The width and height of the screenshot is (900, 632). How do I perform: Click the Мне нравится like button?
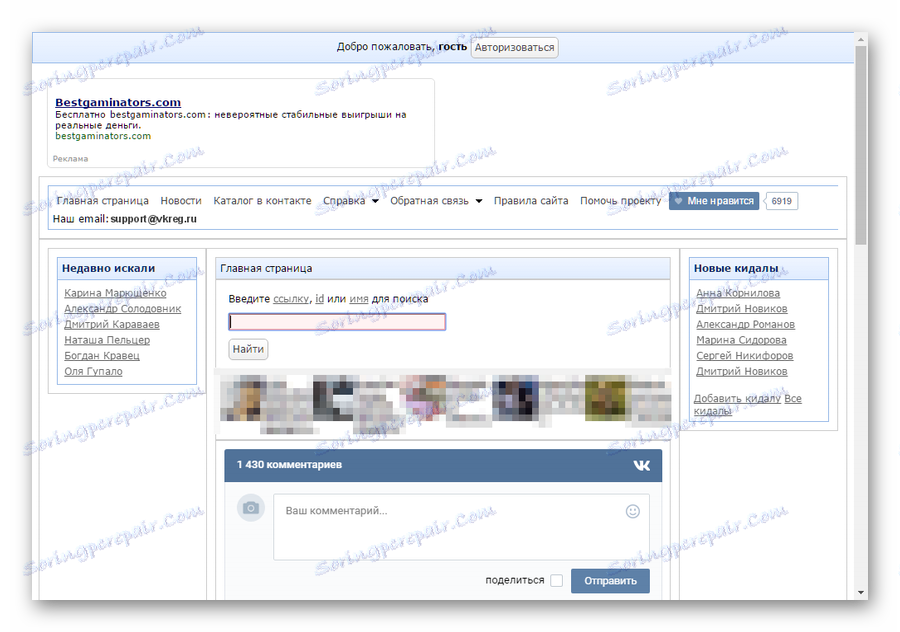coord(713,201)
